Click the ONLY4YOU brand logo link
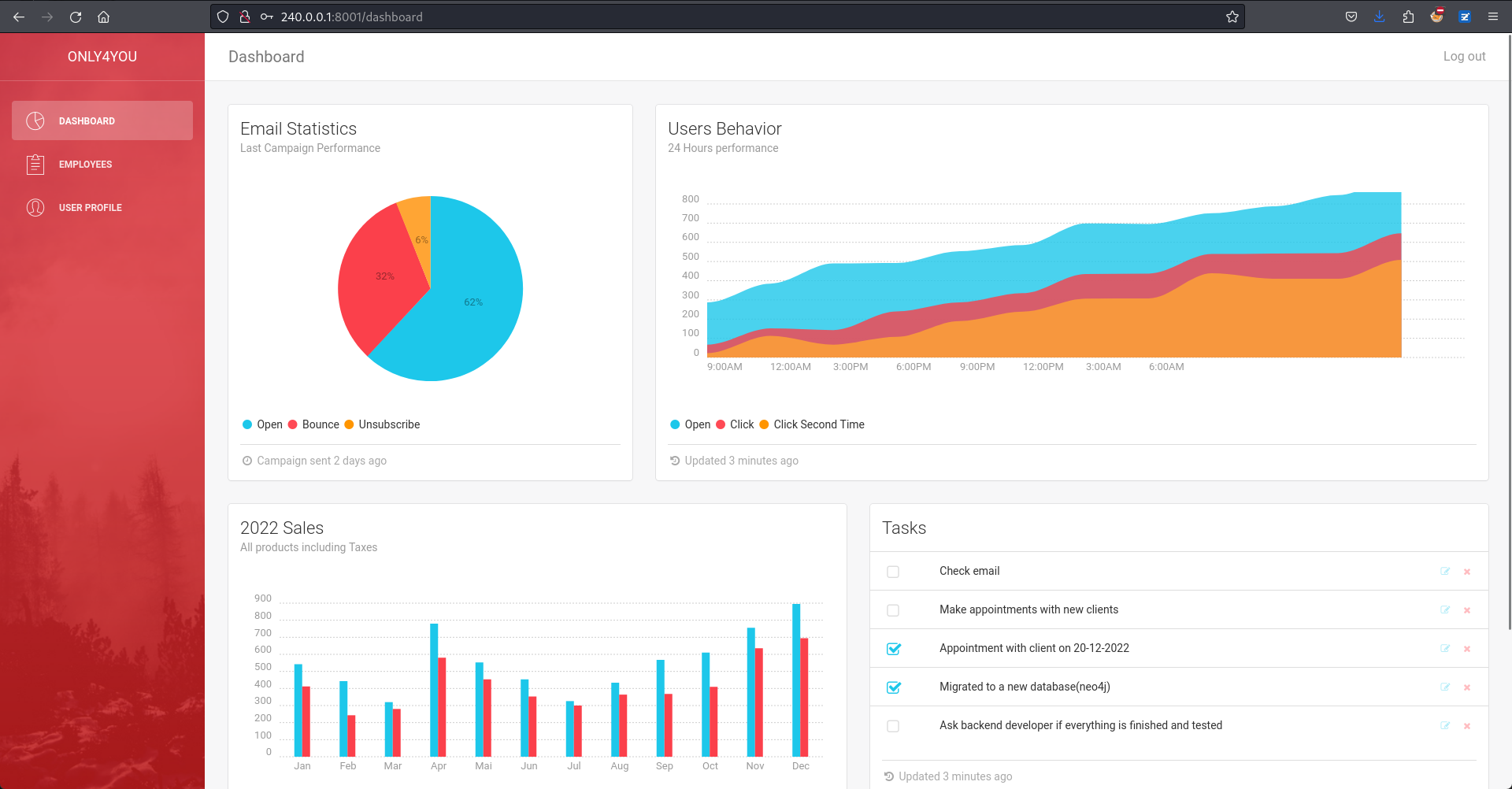 (x=102, y=57)
